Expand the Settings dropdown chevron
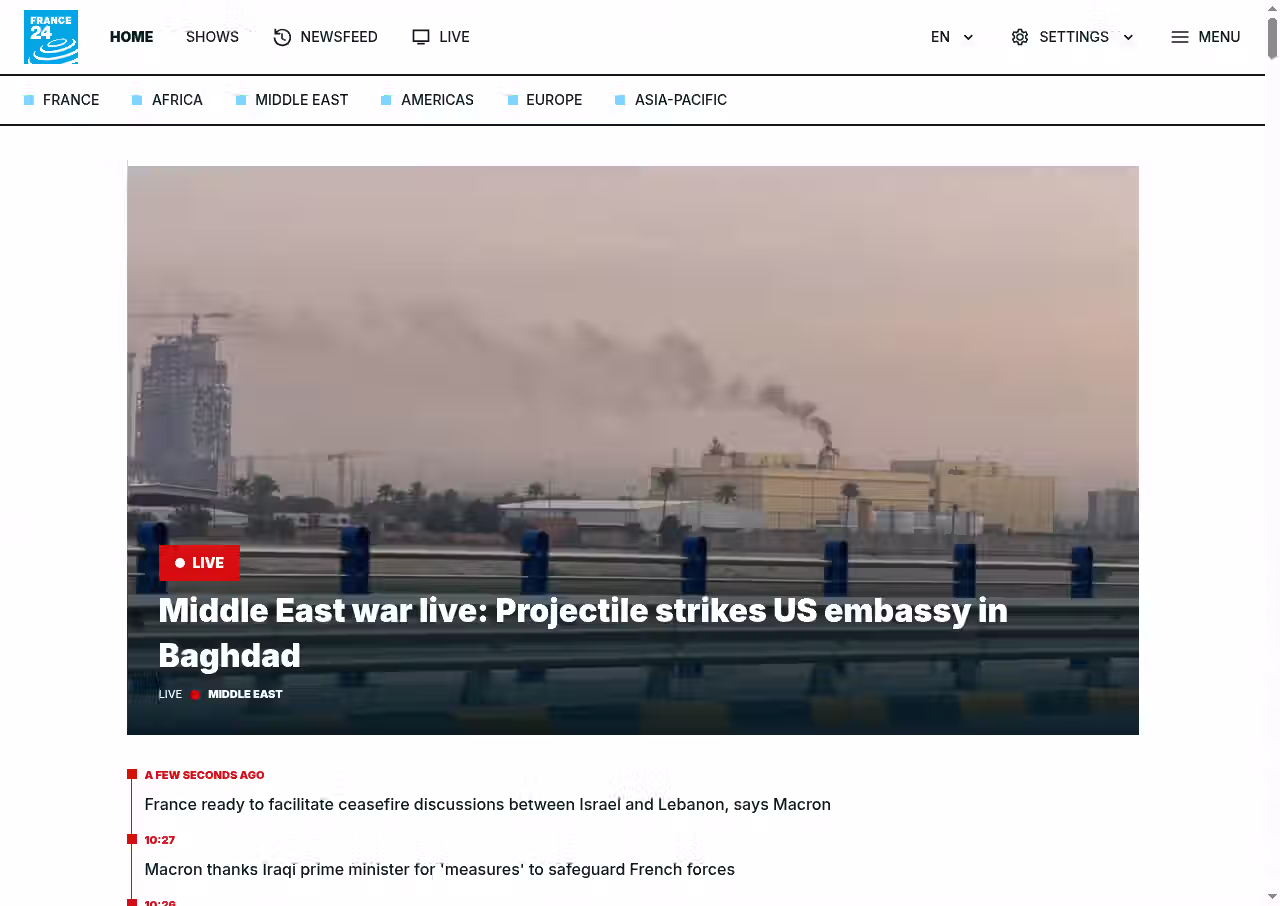 point(1128,37)
